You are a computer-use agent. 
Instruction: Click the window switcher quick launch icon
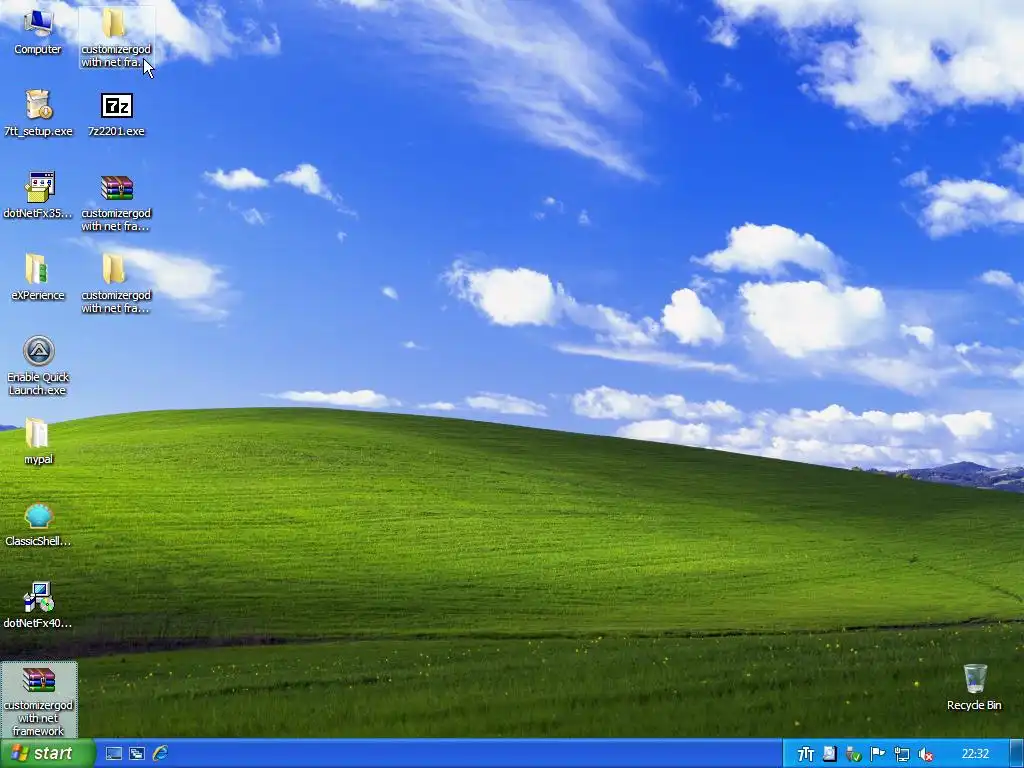point(136,754)
